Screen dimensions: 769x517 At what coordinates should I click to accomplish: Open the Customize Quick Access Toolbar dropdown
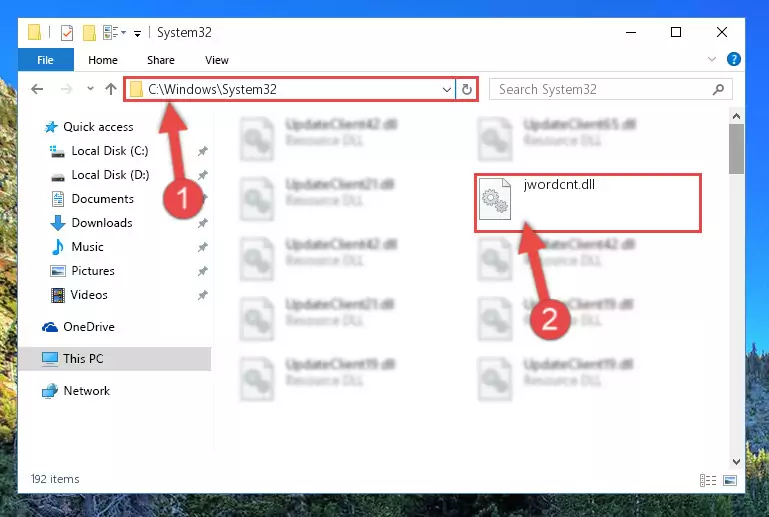tap(137, 33)
